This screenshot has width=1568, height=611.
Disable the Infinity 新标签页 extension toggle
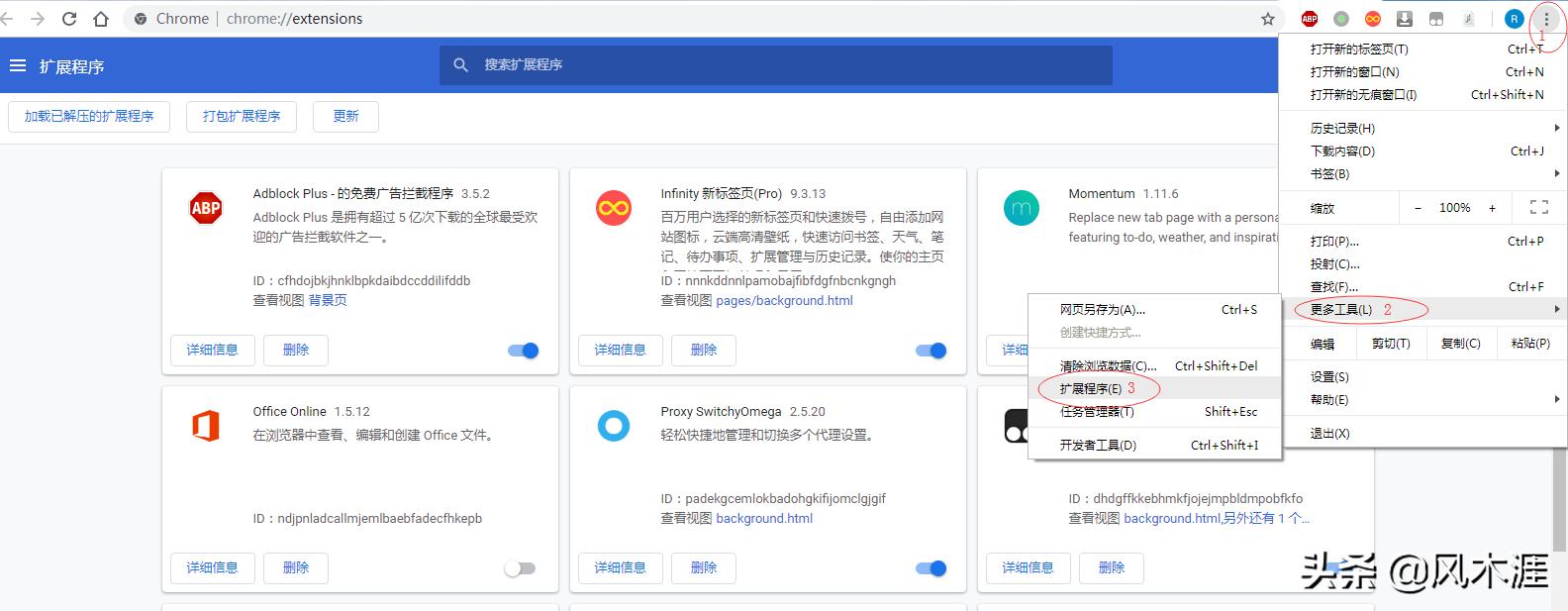point(931,351)
